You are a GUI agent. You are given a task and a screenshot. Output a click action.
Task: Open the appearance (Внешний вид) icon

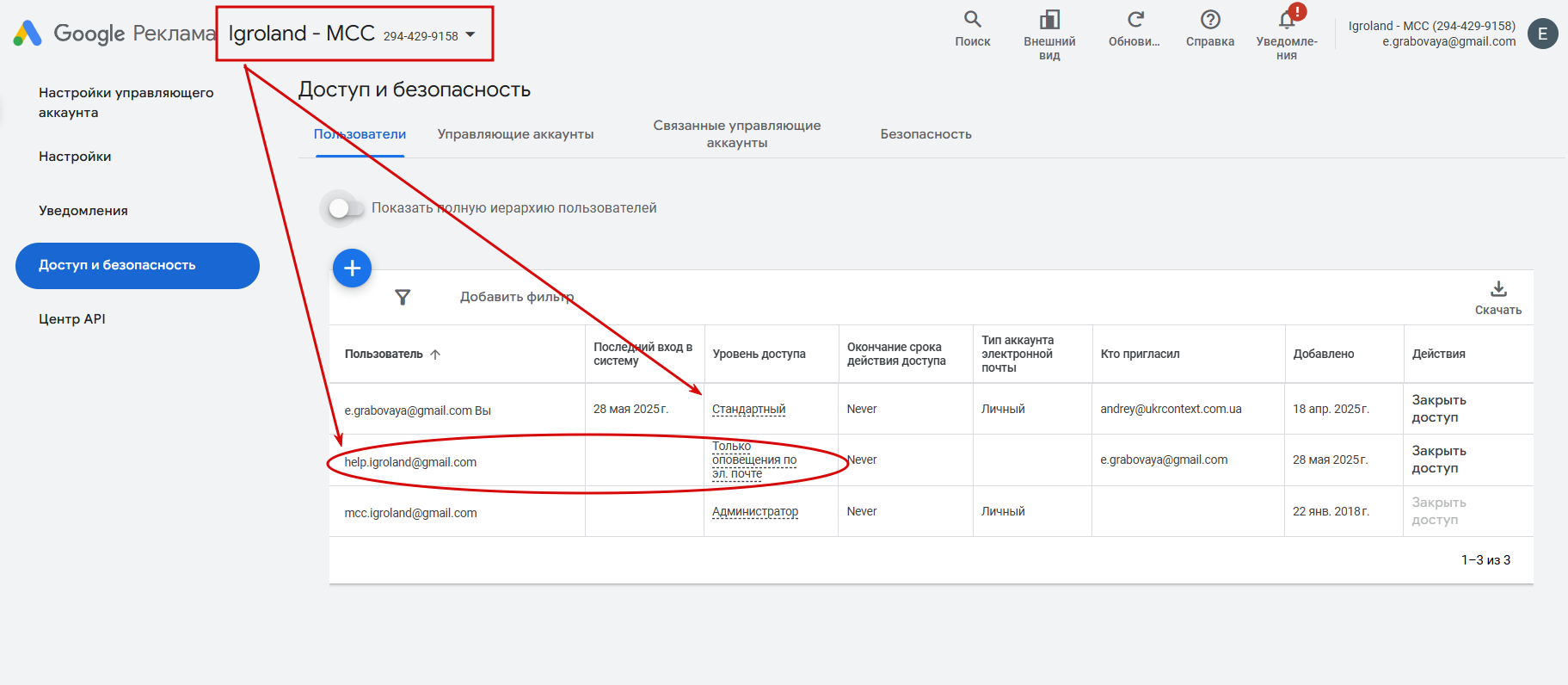point(1049,19)
